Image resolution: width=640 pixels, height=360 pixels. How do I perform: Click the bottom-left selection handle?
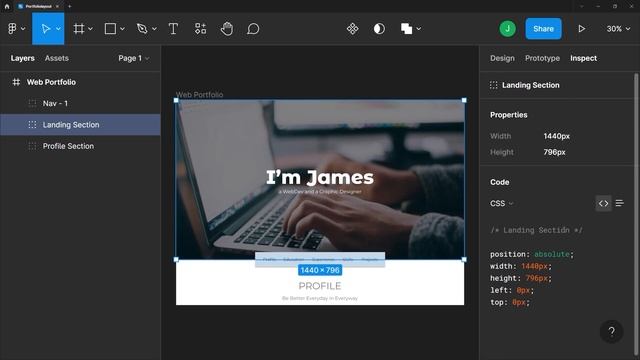coord(176,259)
